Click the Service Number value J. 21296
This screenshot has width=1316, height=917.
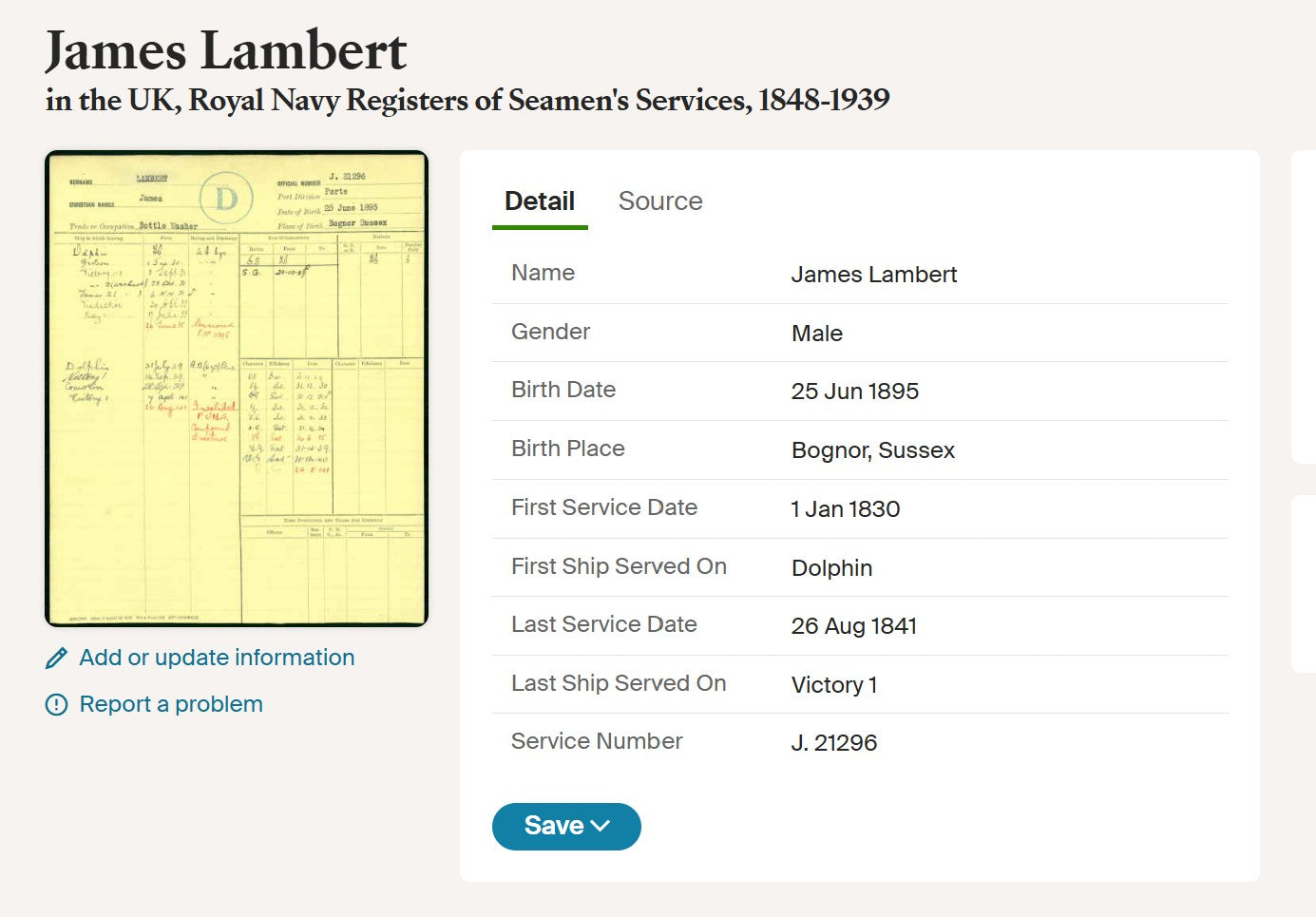[834, 743]
